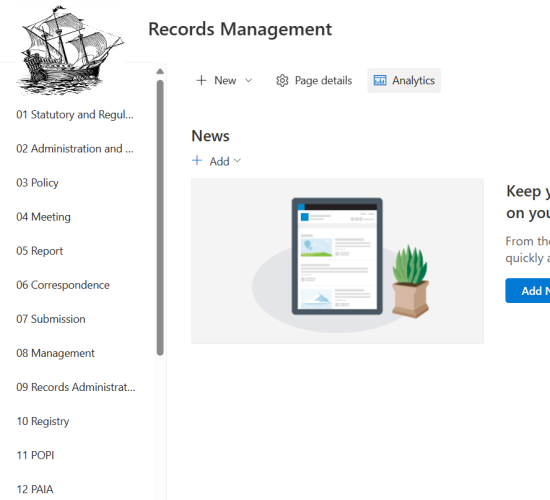Open the 12 PAIA nav link

35,489
